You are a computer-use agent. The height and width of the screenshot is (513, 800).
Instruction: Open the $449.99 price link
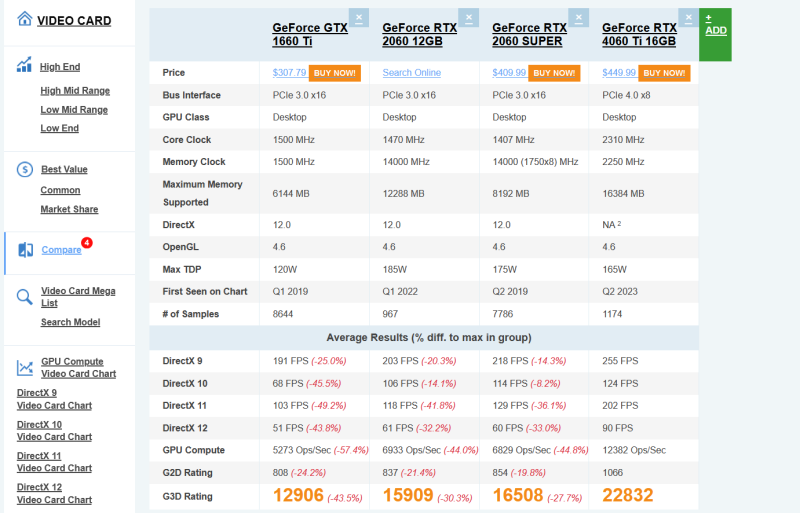(x=619, y=72)
